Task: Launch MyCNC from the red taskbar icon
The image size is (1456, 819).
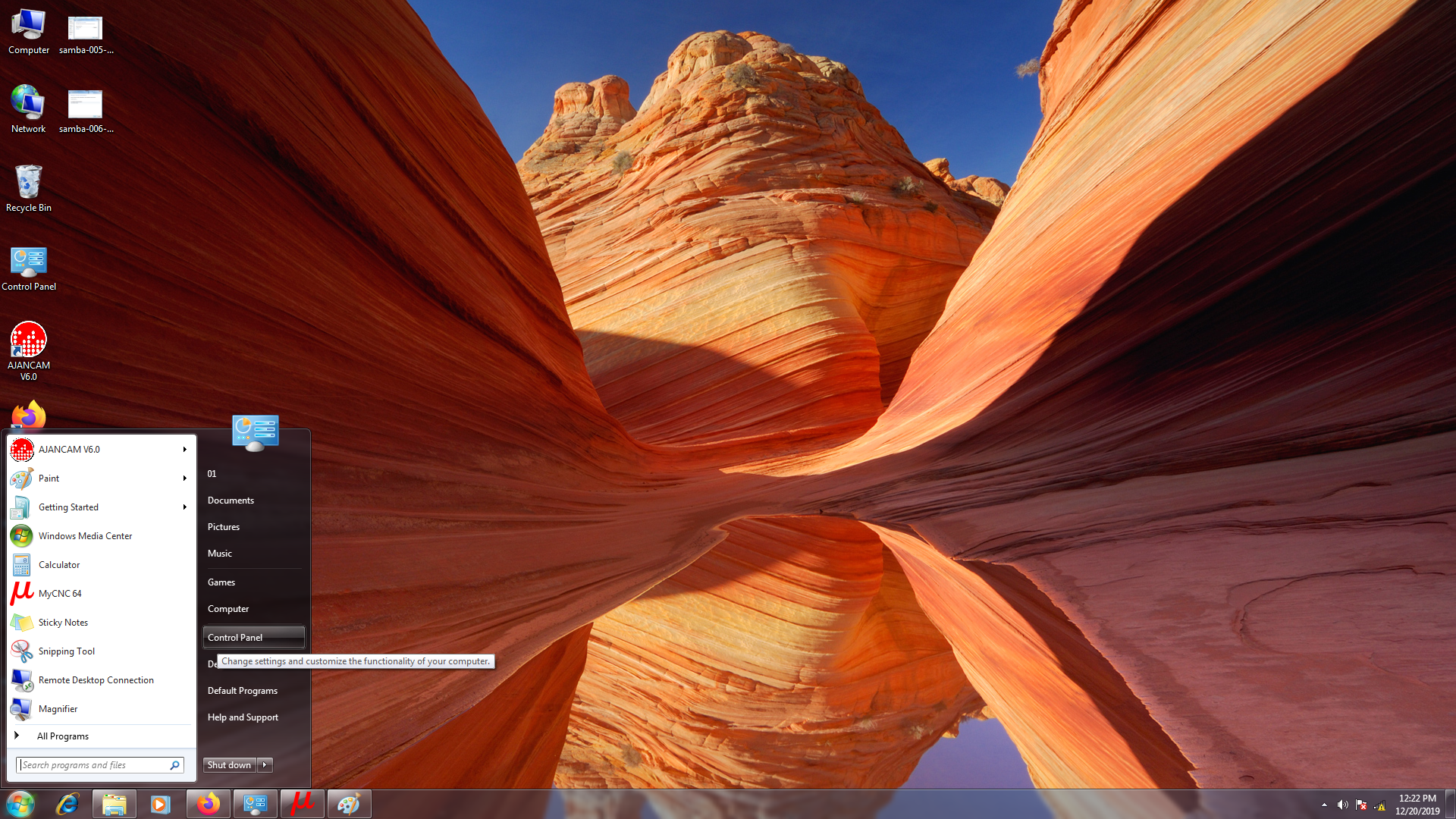Action: tap(302, 804)
